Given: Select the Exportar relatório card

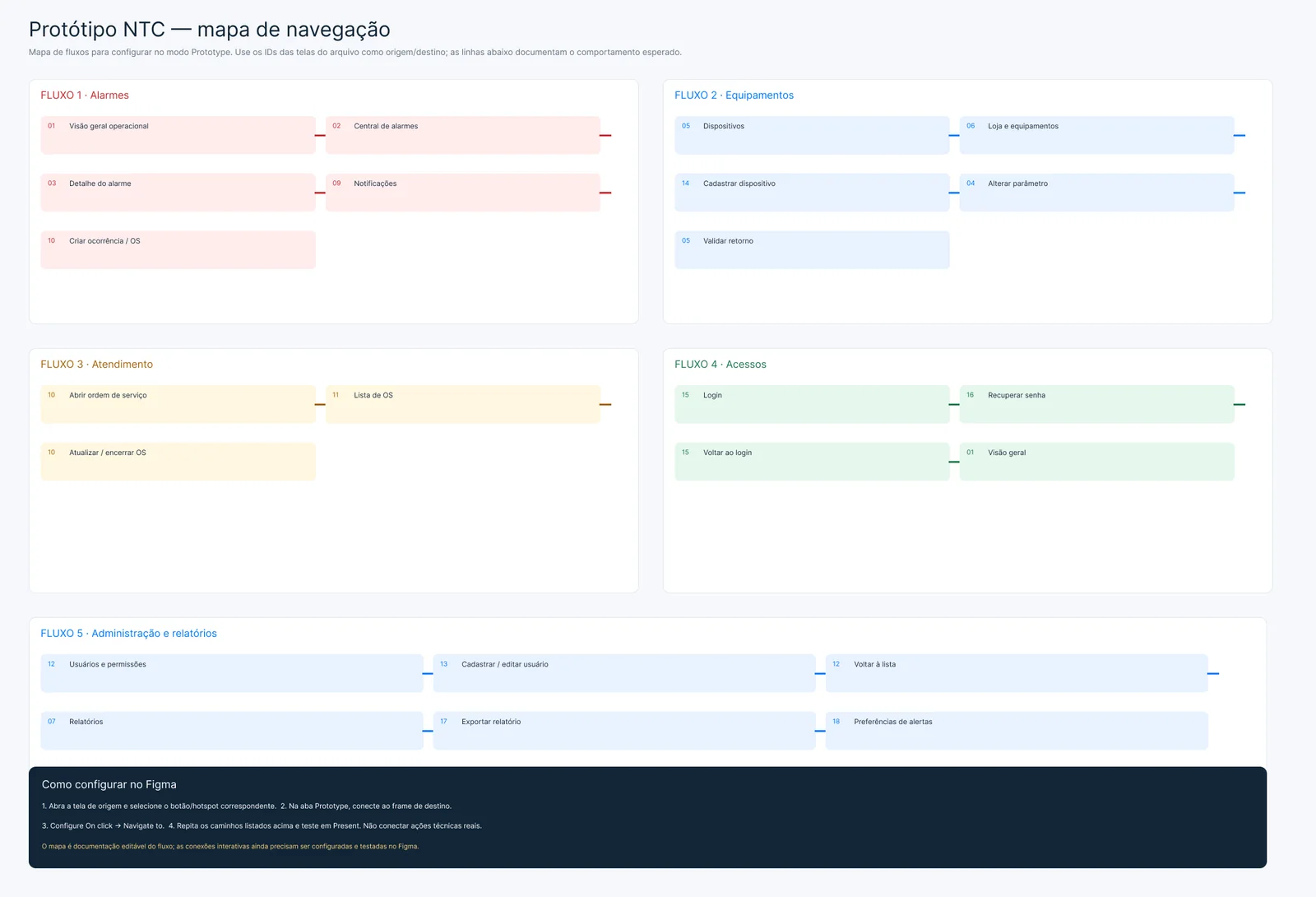Looking at the screenshot, I should [x=624, y=731].
